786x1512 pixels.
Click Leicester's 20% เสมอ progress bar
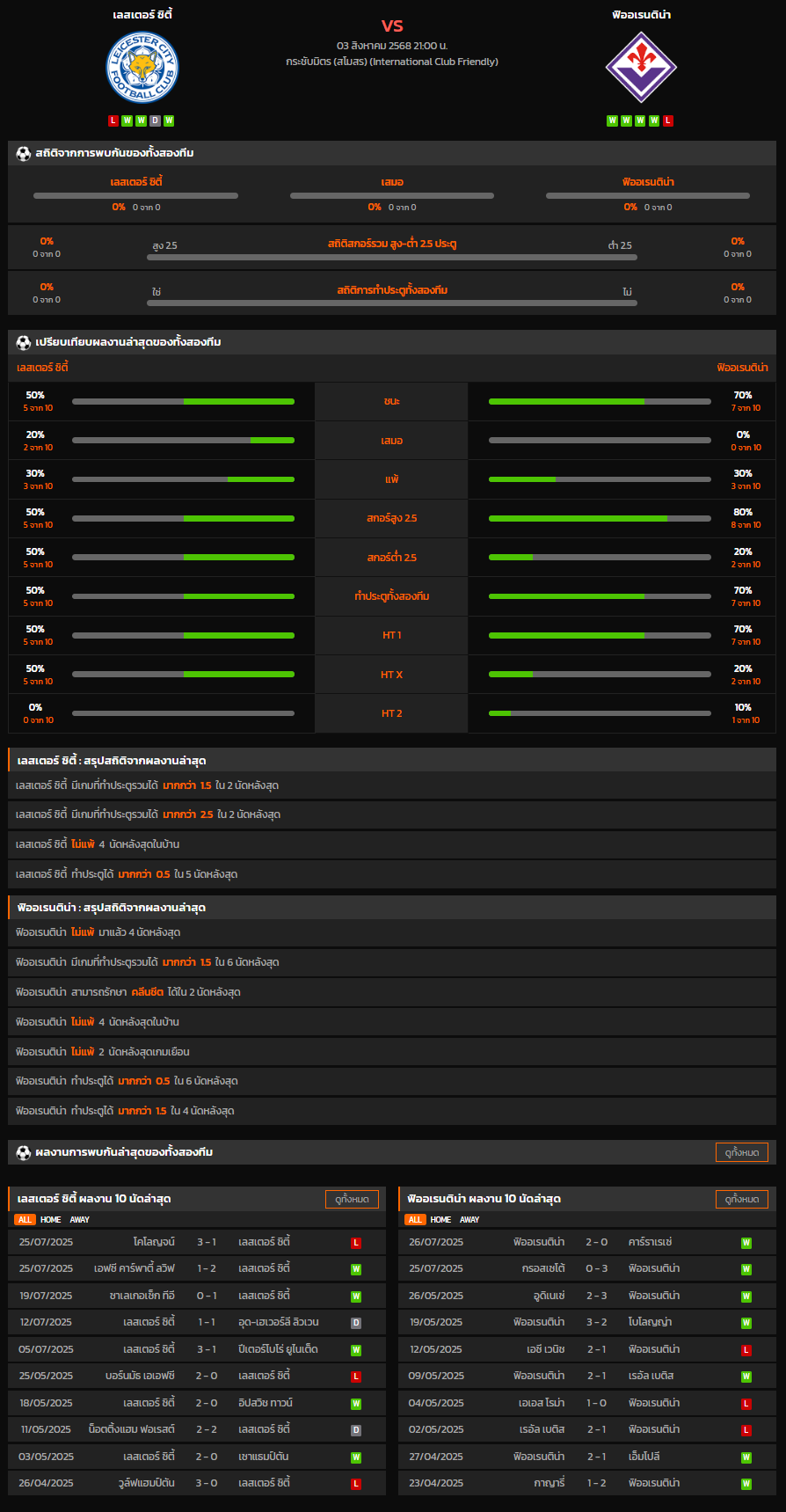click(x=183, y=441)
